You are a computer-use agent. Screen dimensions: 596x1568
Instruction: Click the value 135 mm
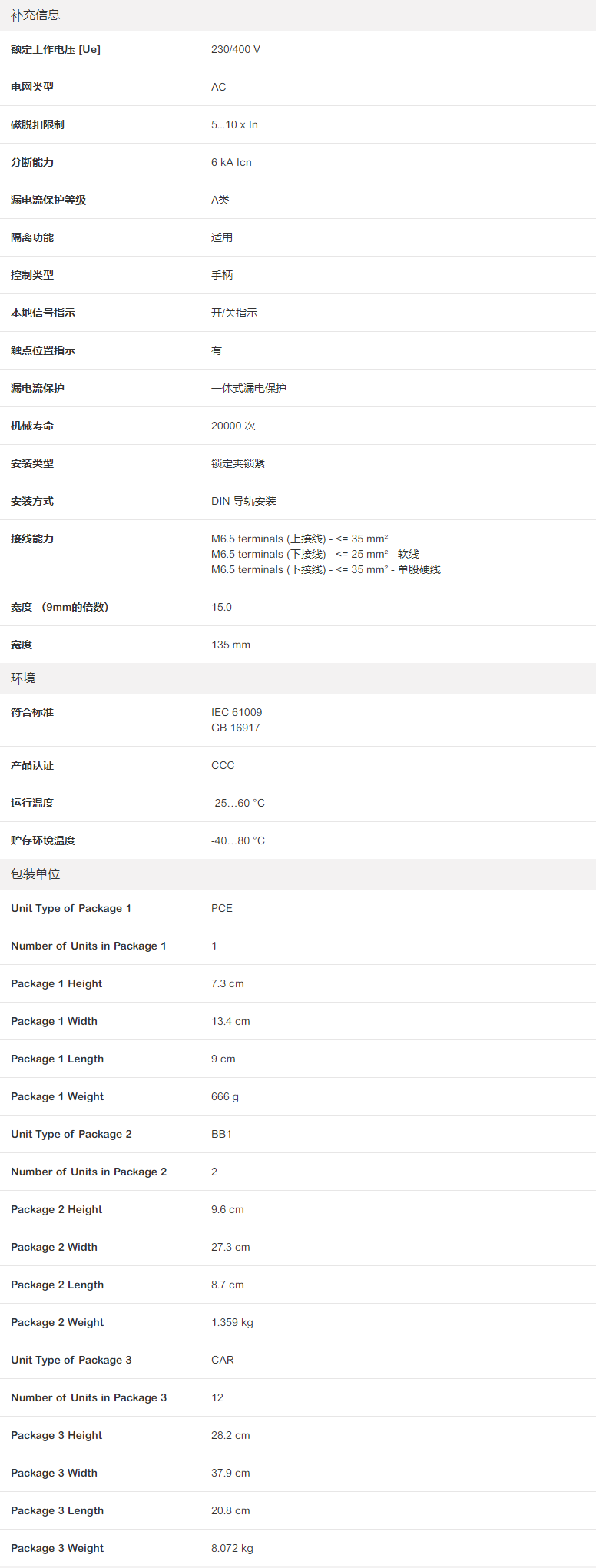pos(230,645)
